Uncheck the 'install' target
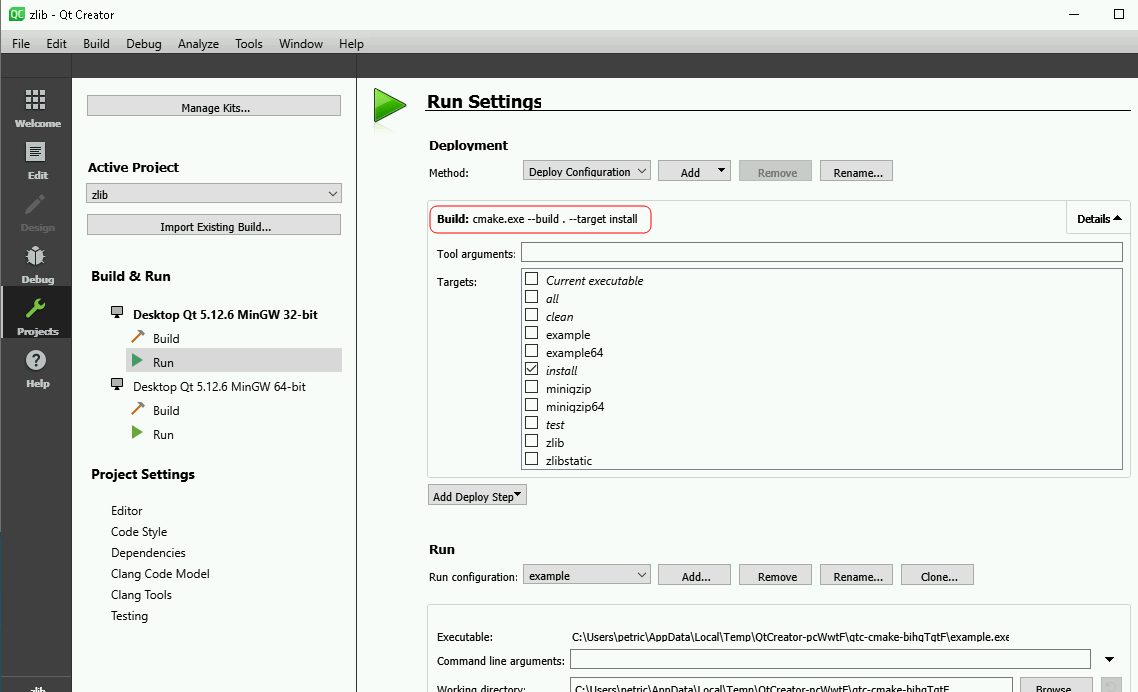 (x=532, y=369)
